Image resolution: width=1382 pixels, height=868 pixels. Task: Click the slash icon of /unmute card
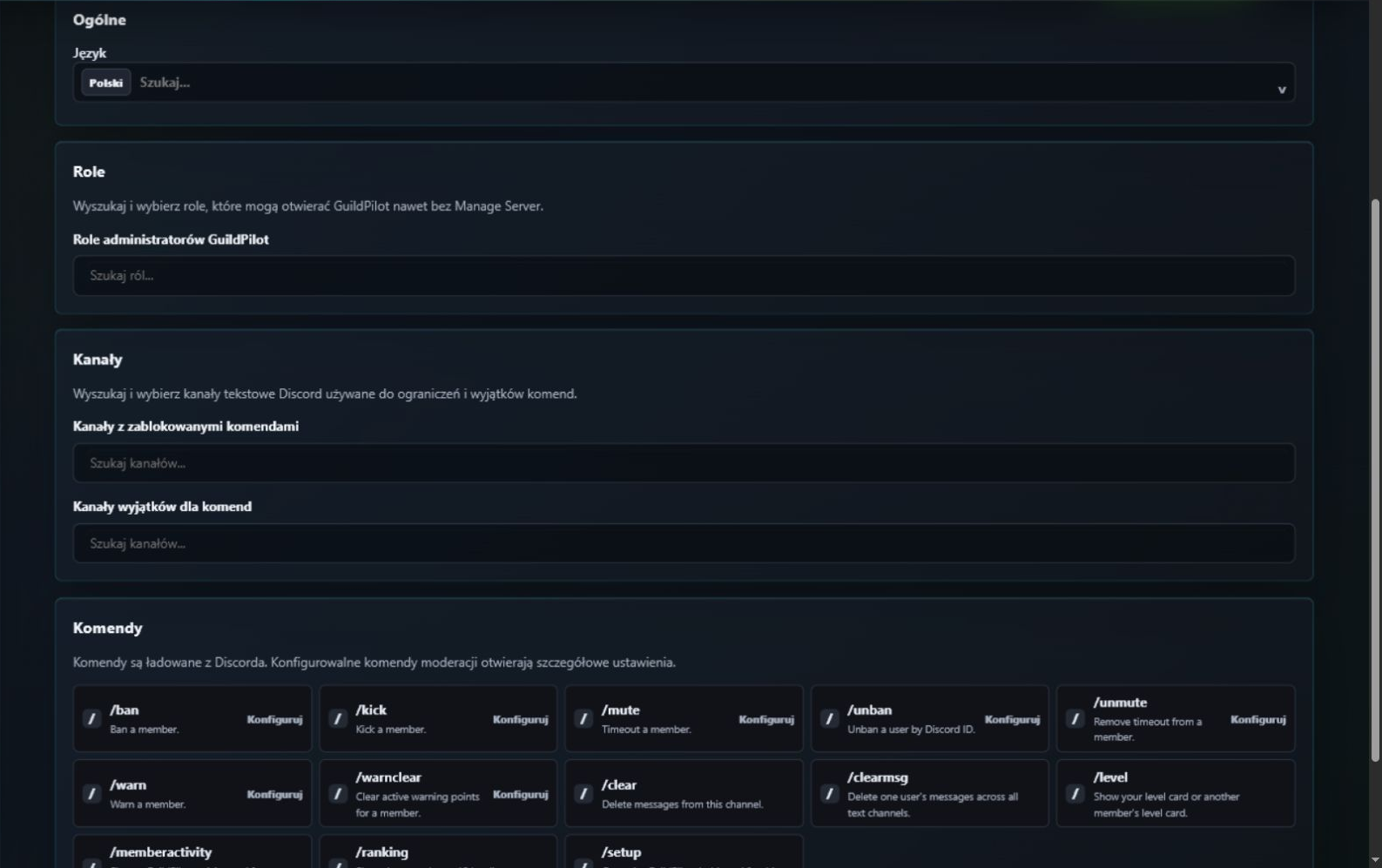(1075, 719)
